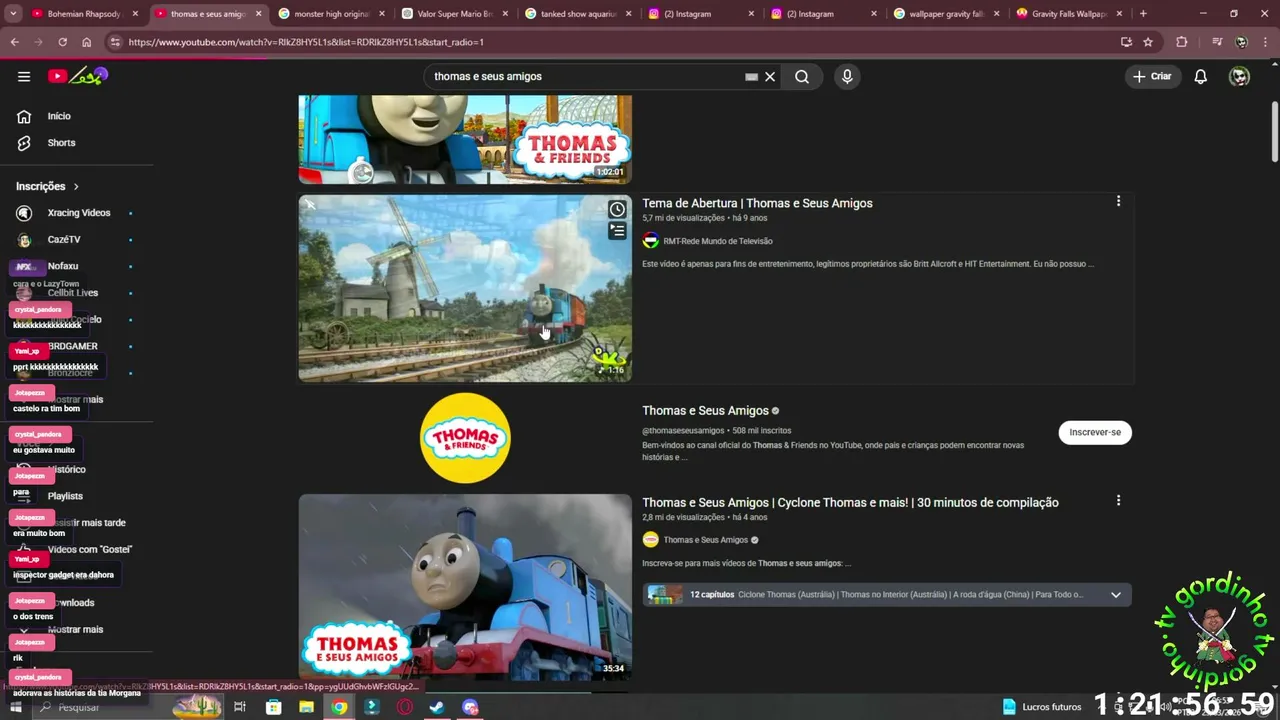Open the Cyclone Thomas compilation thumbnail
1280x720 pixels.
pyautogui.click(x=465, y=587)
